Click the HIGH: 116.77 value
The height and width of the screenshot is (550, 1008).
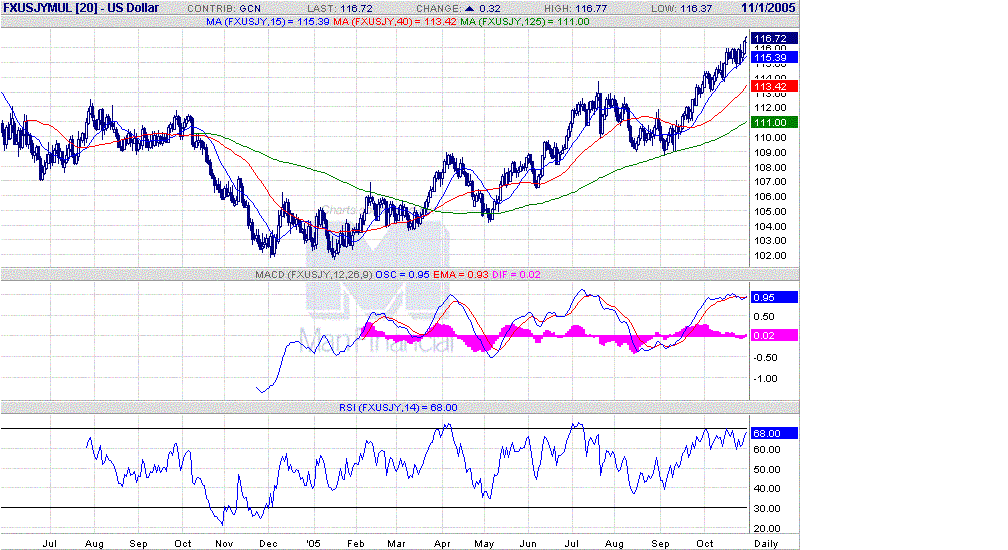[x=576, y=9]
